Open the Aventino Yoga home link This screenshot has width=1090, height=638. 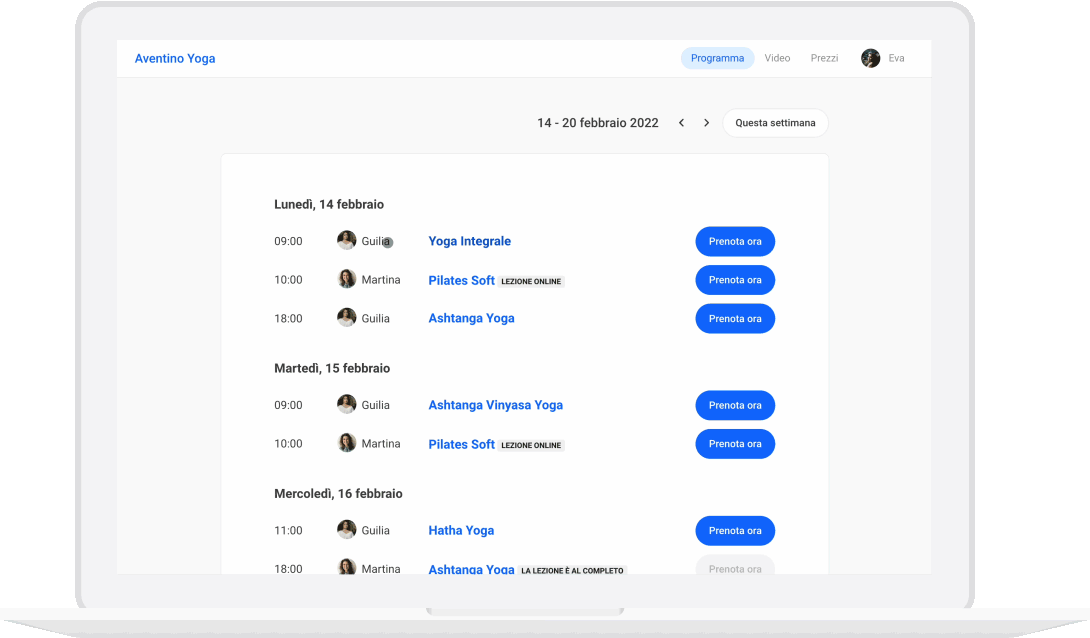(x=175, y=58)
